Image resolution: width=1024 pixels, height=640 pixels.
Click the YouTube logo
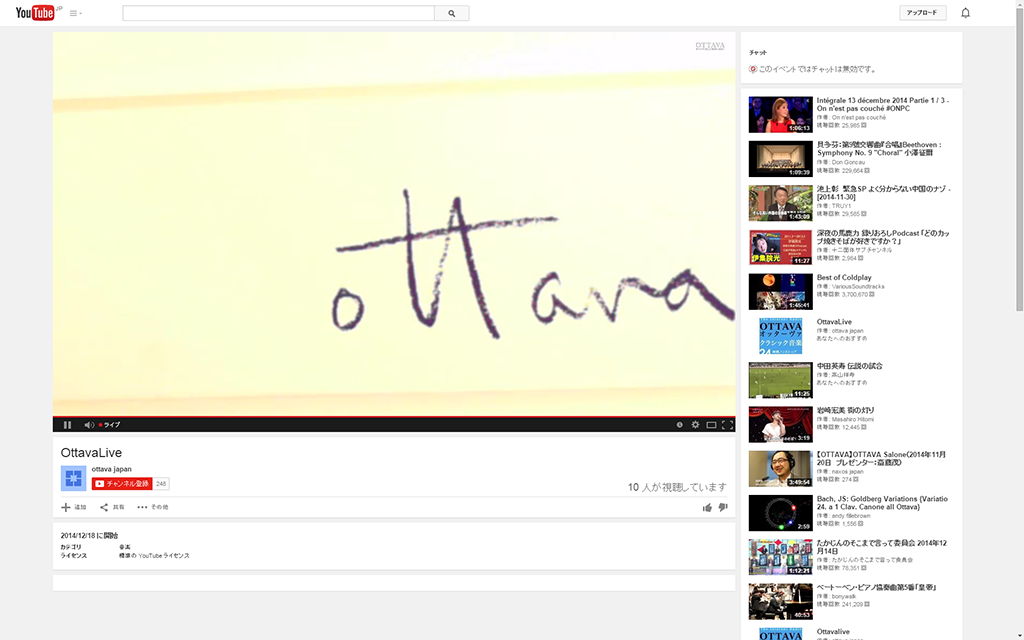click(35, 13)
